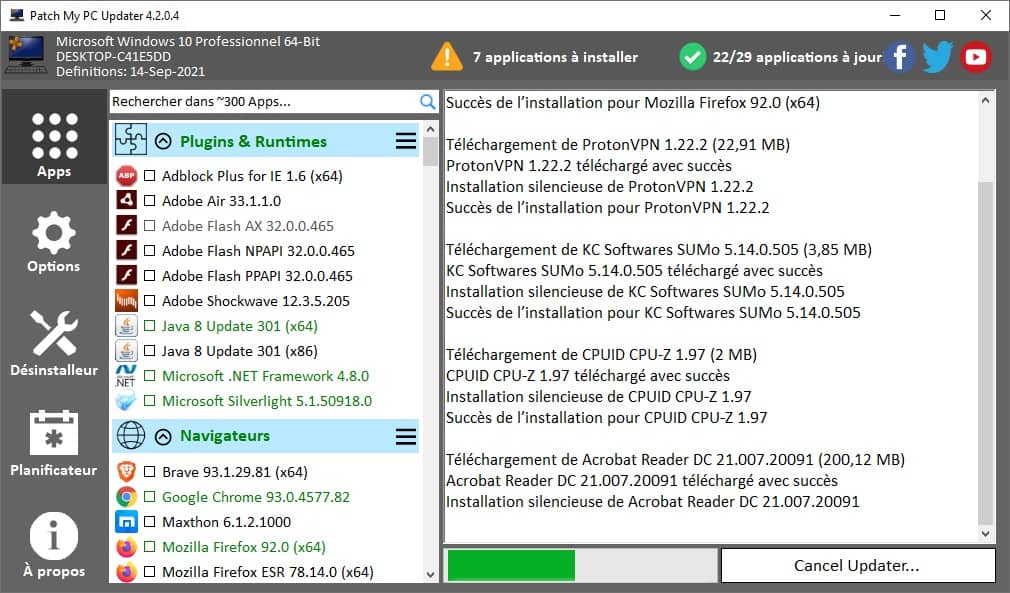Screen dimensions: 1010x593
Task: Check the Adobe Air 33.1.1.0 checkbox
Action: pyautogui.click(x=149, y=201)
